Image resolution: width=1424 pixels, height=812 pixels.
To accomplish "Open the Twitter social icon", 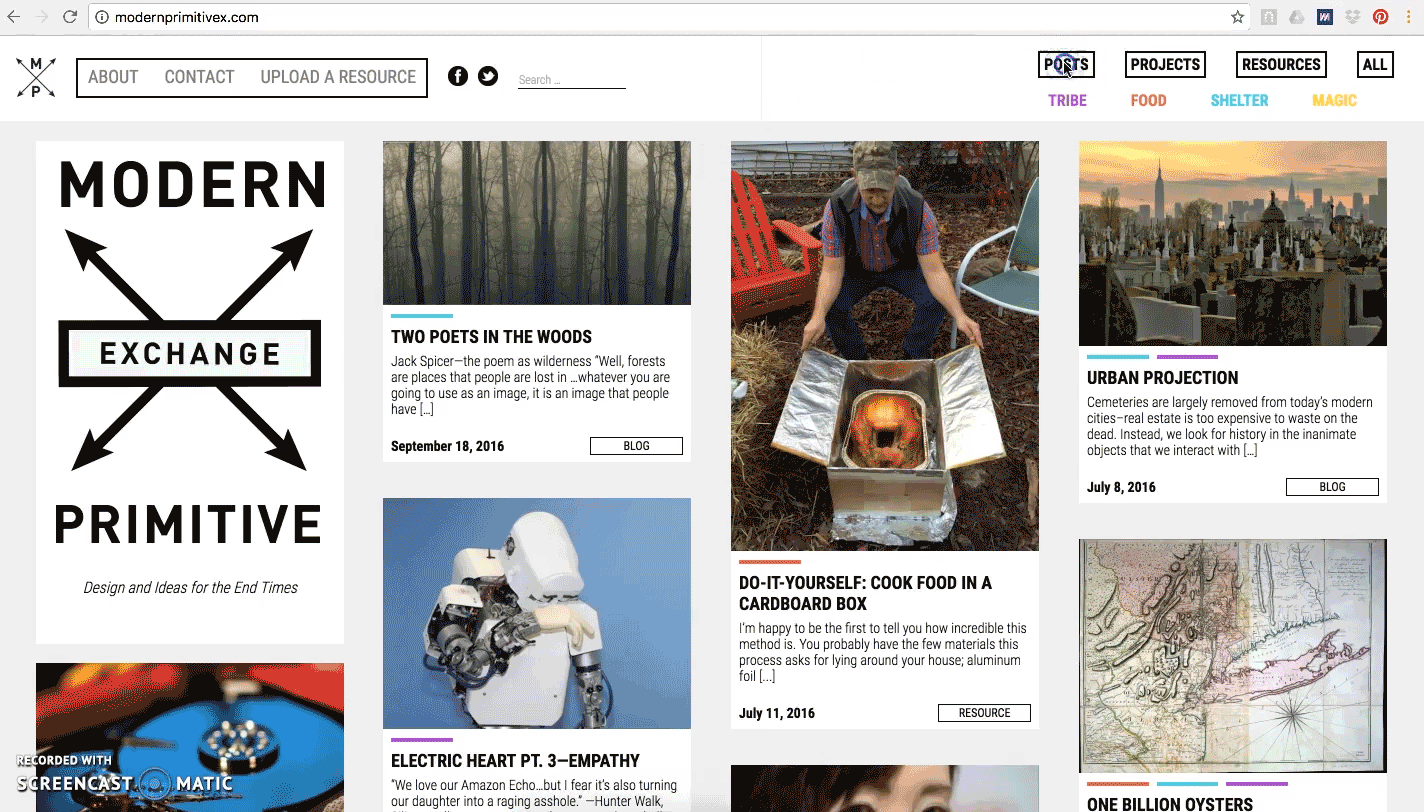I will [488, 76].
